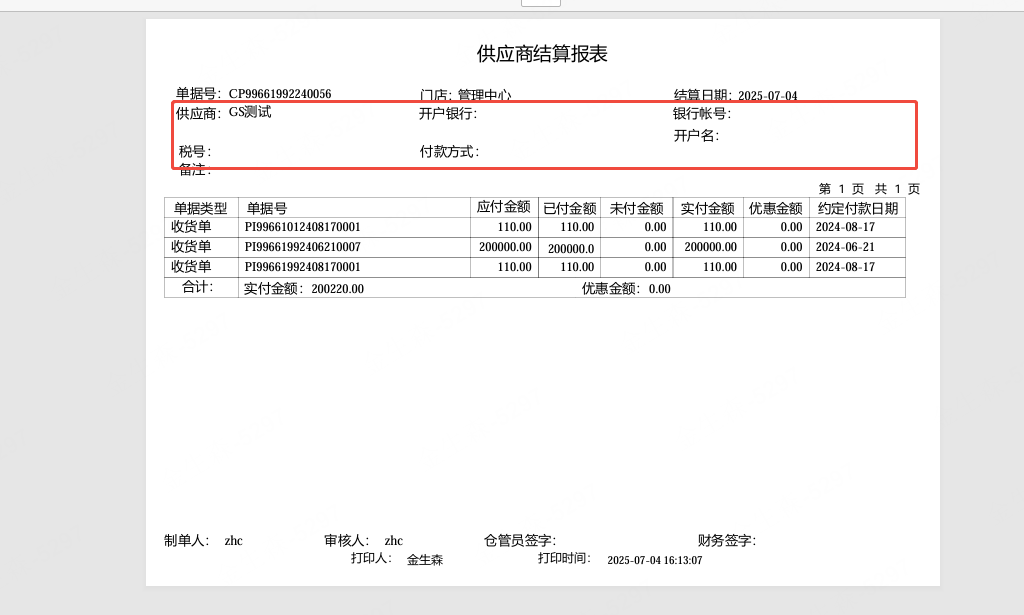Click the 打印人 label
Screen dimensions: 1024x615
pos(372,558)
